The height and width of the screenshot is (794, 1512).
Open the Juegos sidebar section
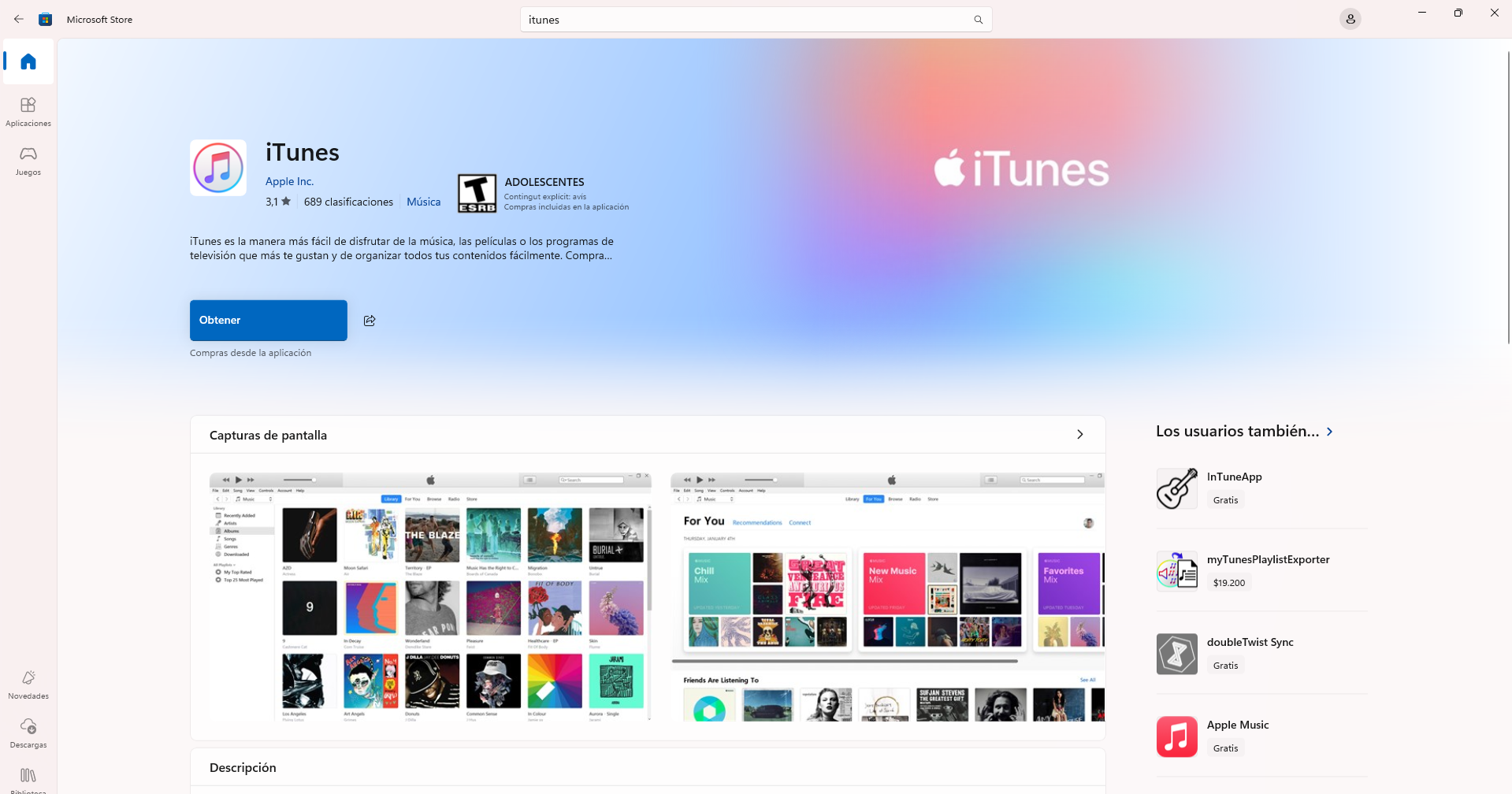coord(28,161)
